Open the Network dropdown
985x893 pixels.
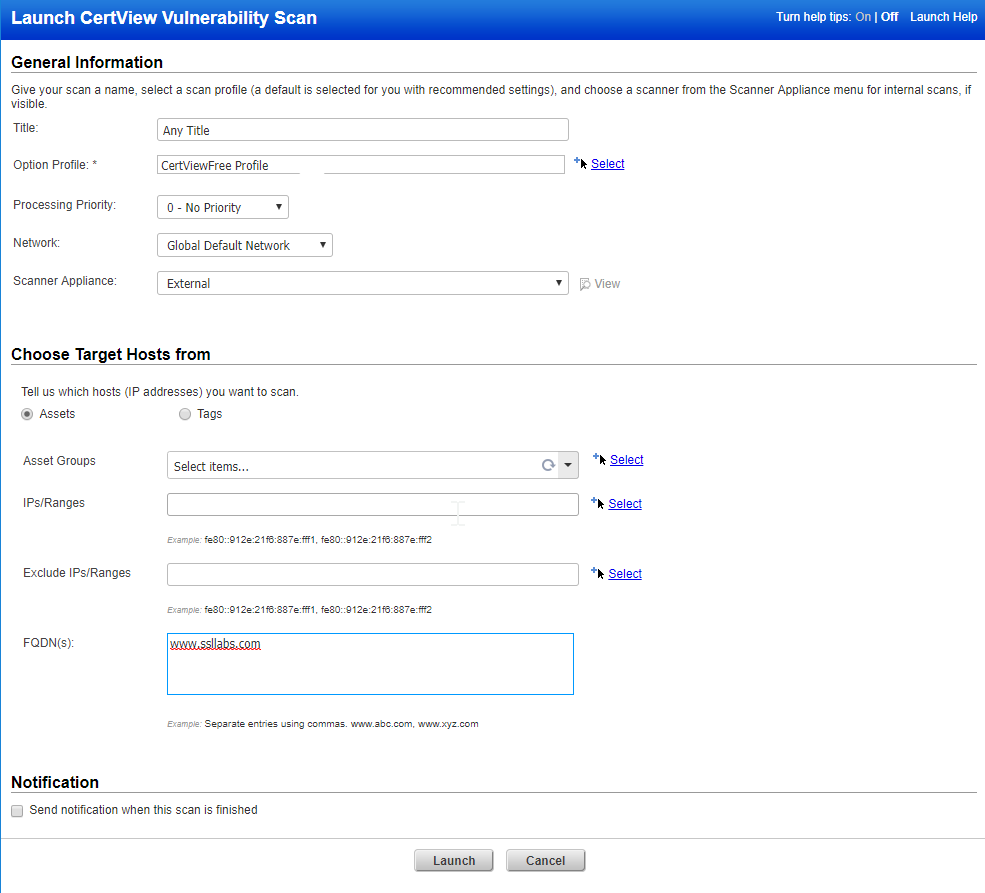321,244
